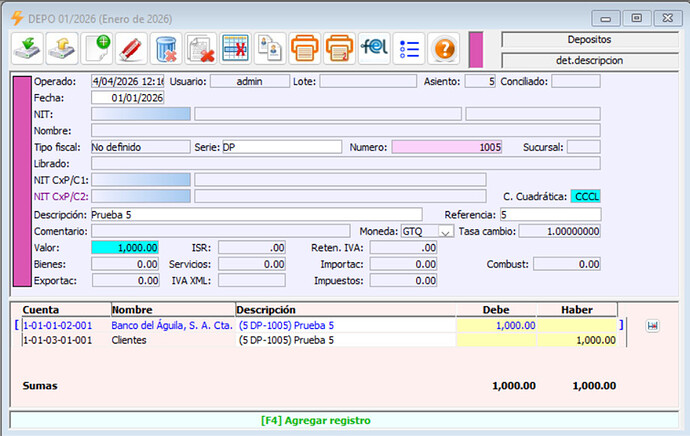Image resolution: width=690 pixels, height=436 pixels.
Task: Click the det.descripcion button
Action: coord(590,60)
